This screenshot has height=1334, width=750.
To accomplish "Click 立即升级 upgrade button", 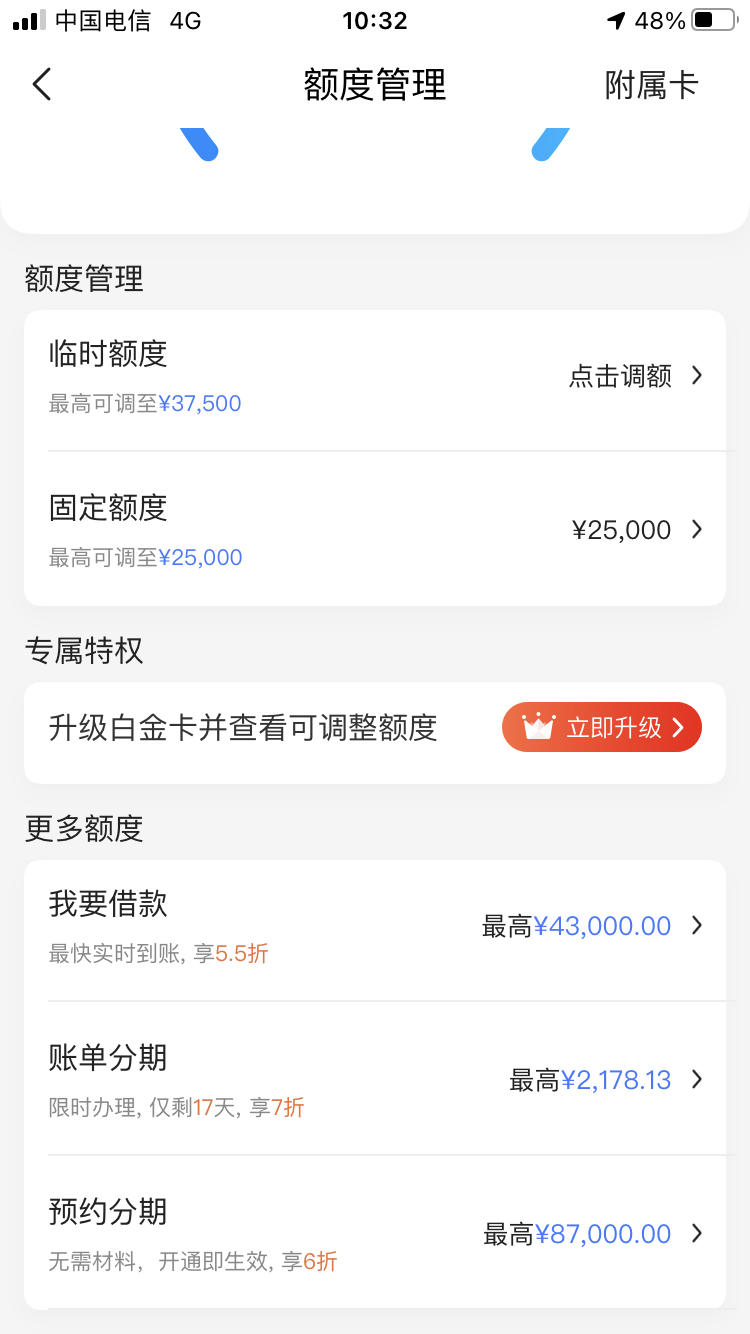I will click(x=602, y=727).
